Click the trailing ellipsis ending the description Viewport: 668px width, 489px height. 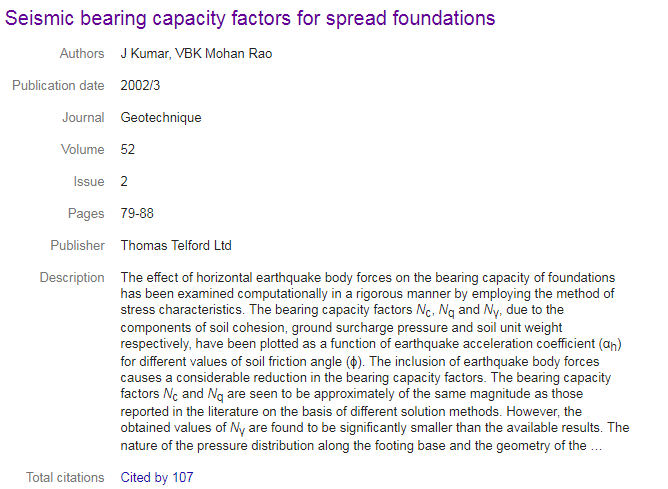596,448
